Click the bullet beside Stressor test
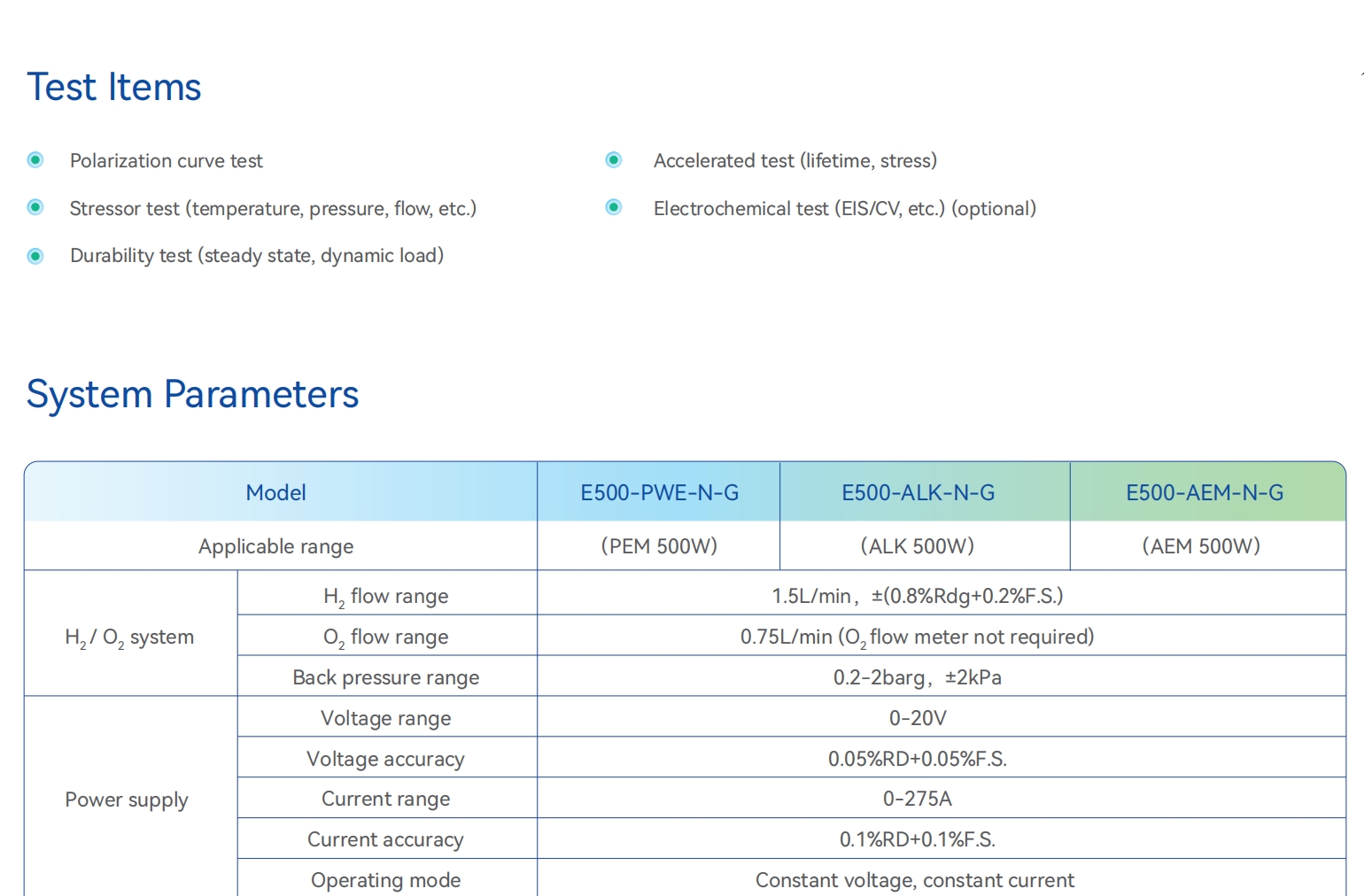This screenshot has width=1372, height=896. coord(35,207)
